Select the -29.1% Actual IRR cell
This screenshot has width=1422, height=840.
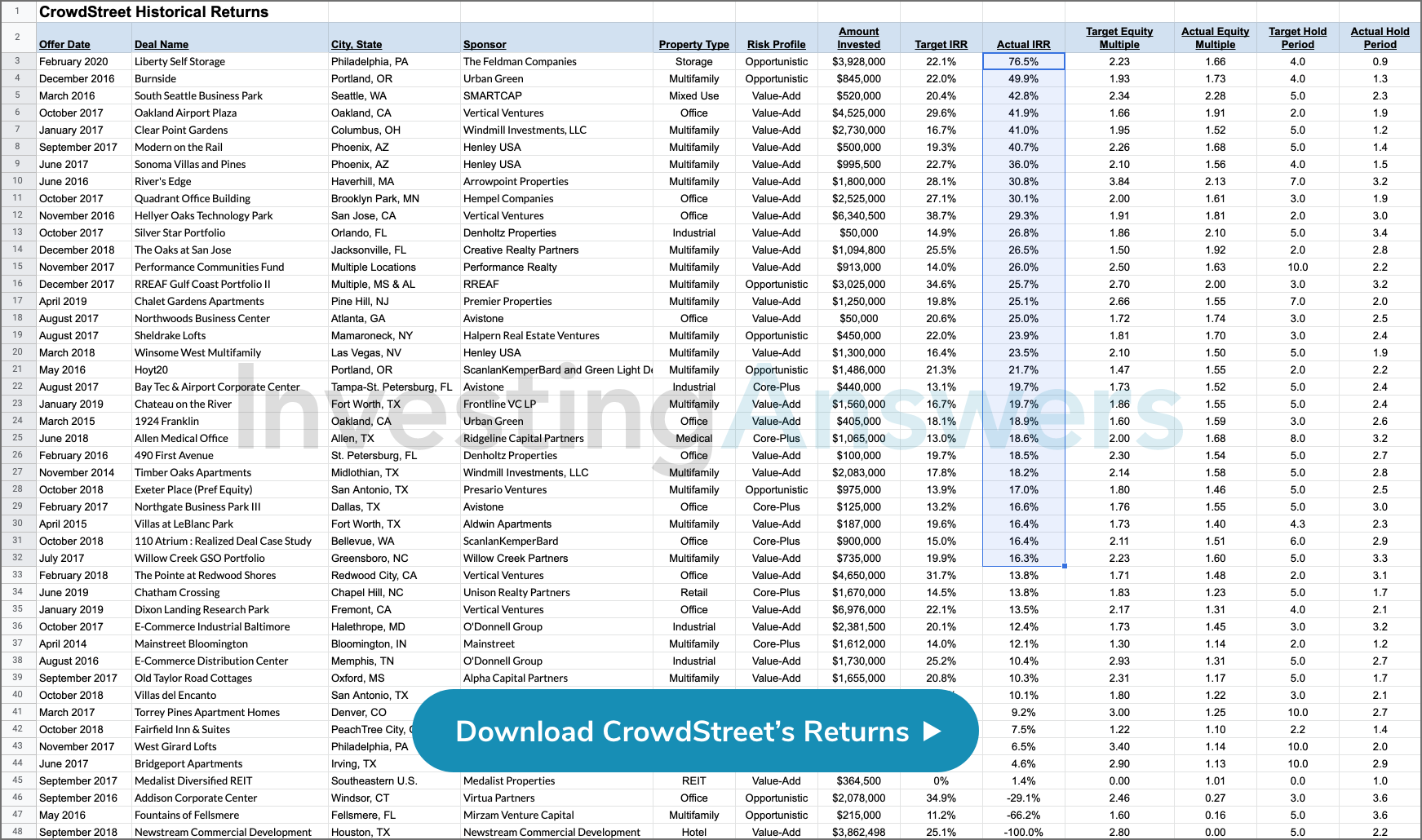1024,798
